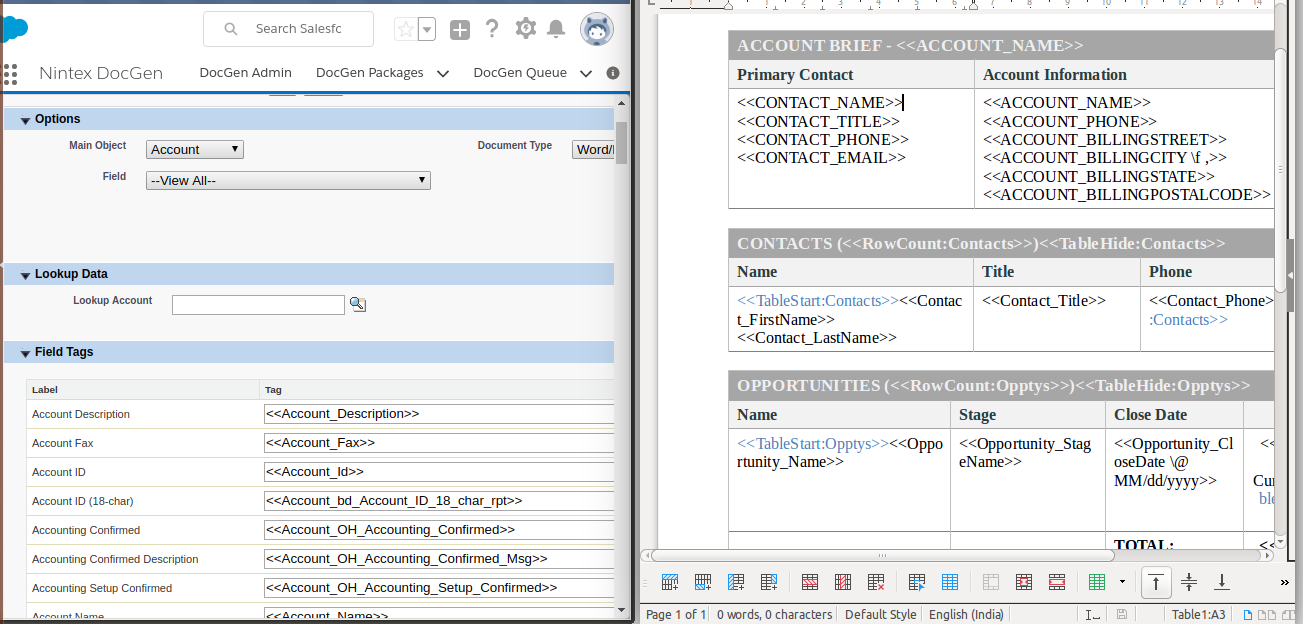Click the global actions plus icon
The image size is (1303, 624).
[460, 30]
